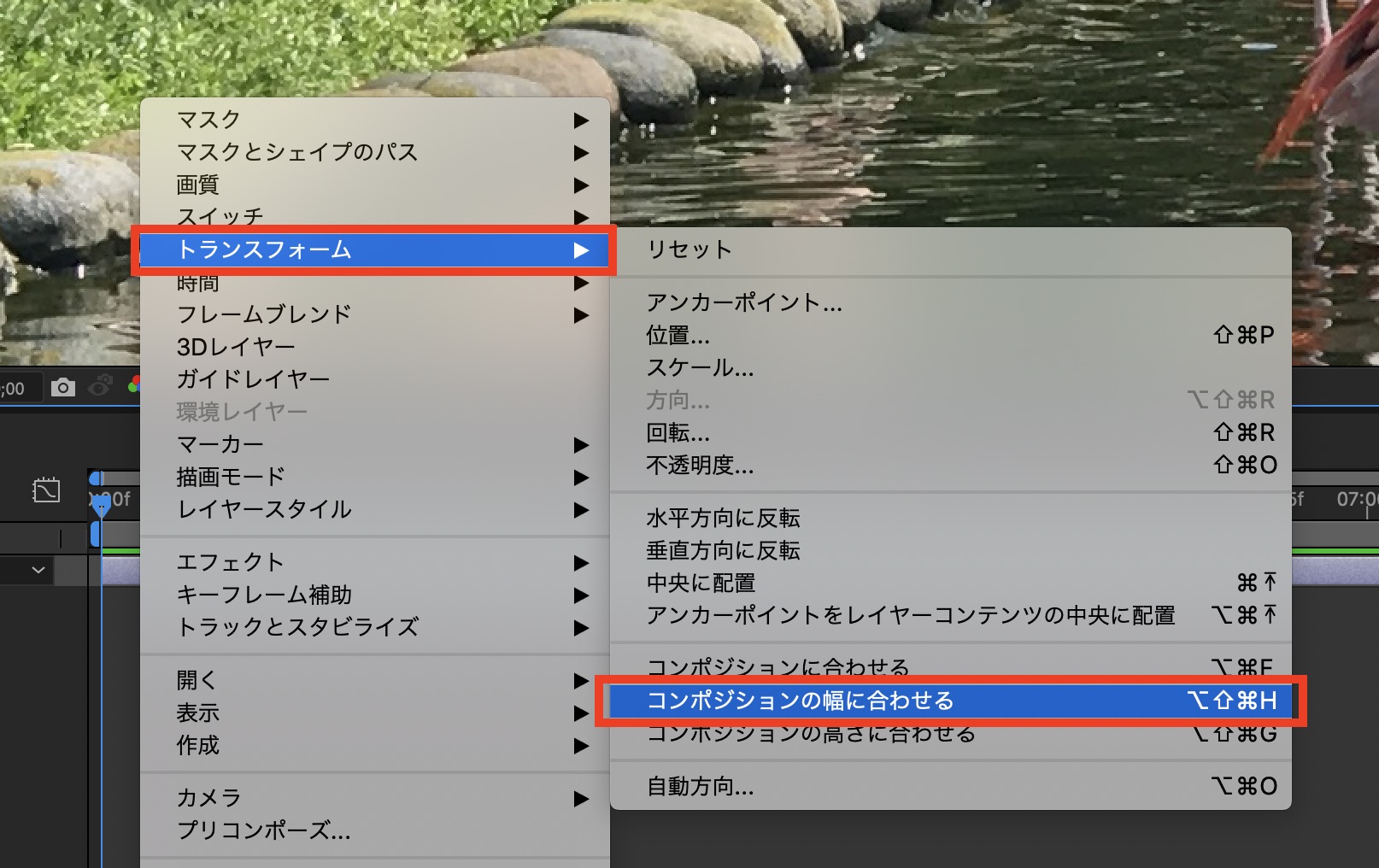Choose リセット in the transform submenu
This screenshot has height=868, width=1379.
pyautogui.click(x=951, y=249)
